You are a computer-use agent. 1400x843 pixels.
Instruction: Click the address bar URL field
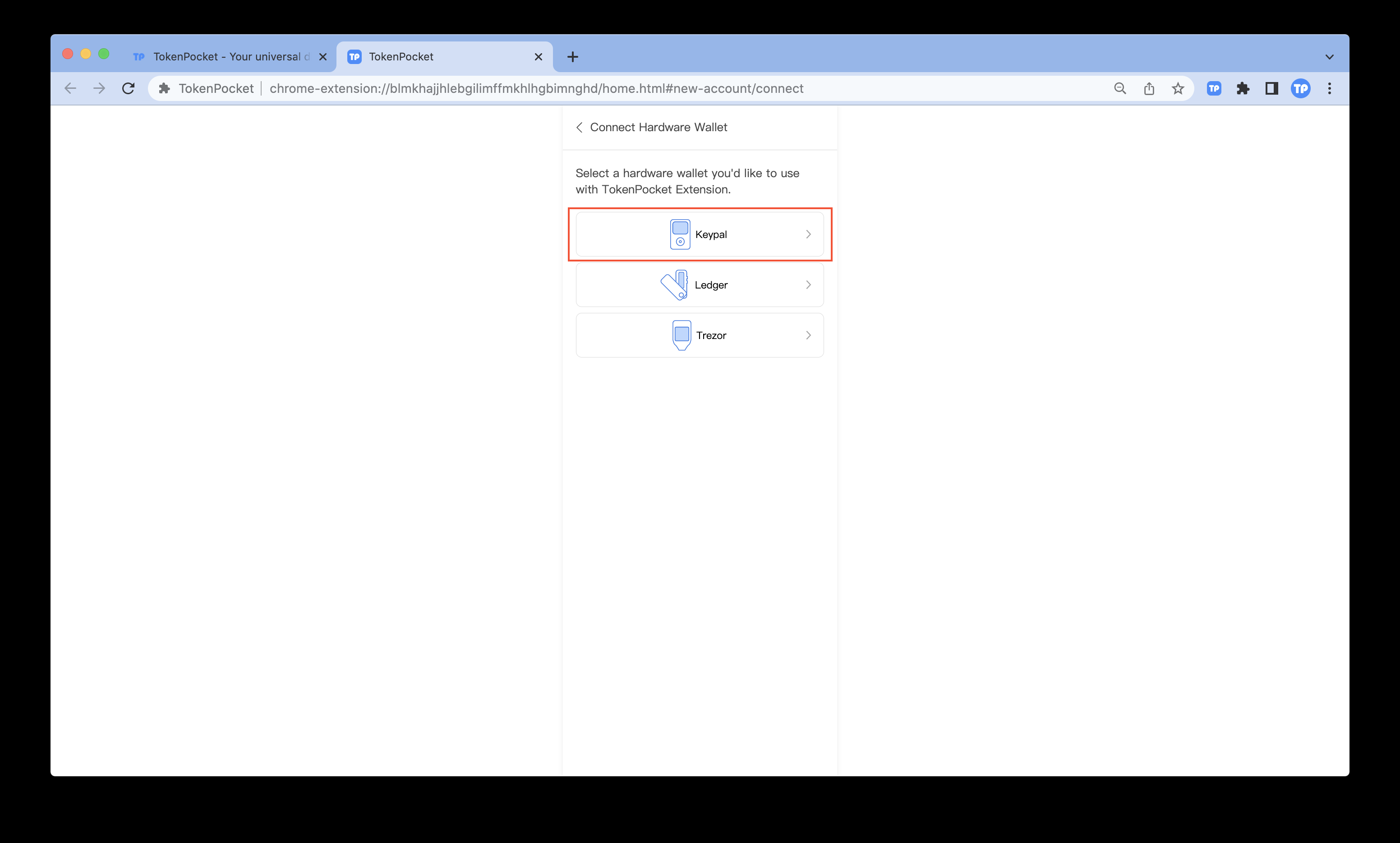(536, 89)
